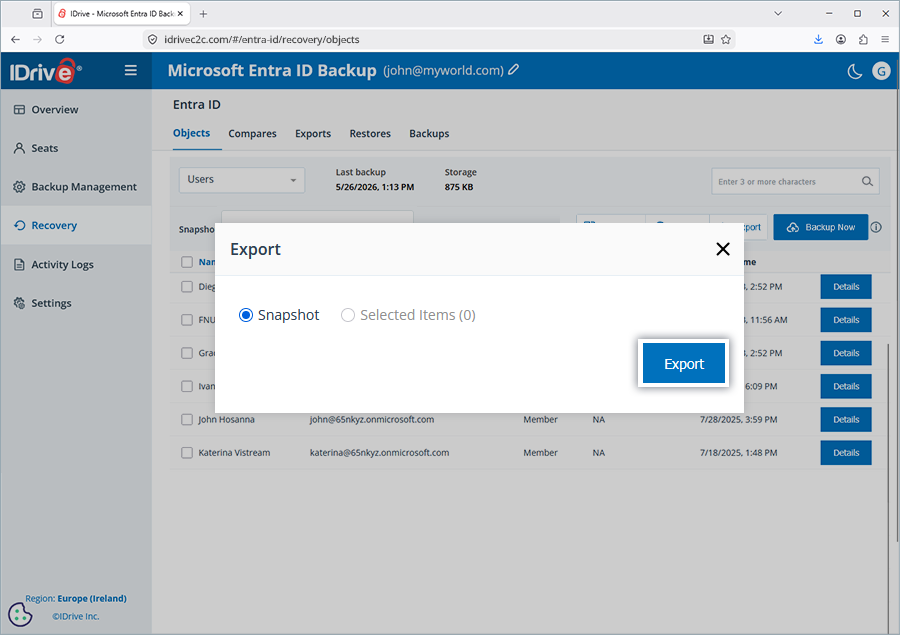The image size is (900, 635).
Task: Switch to the Compares tab
Action: coord(253,133)
